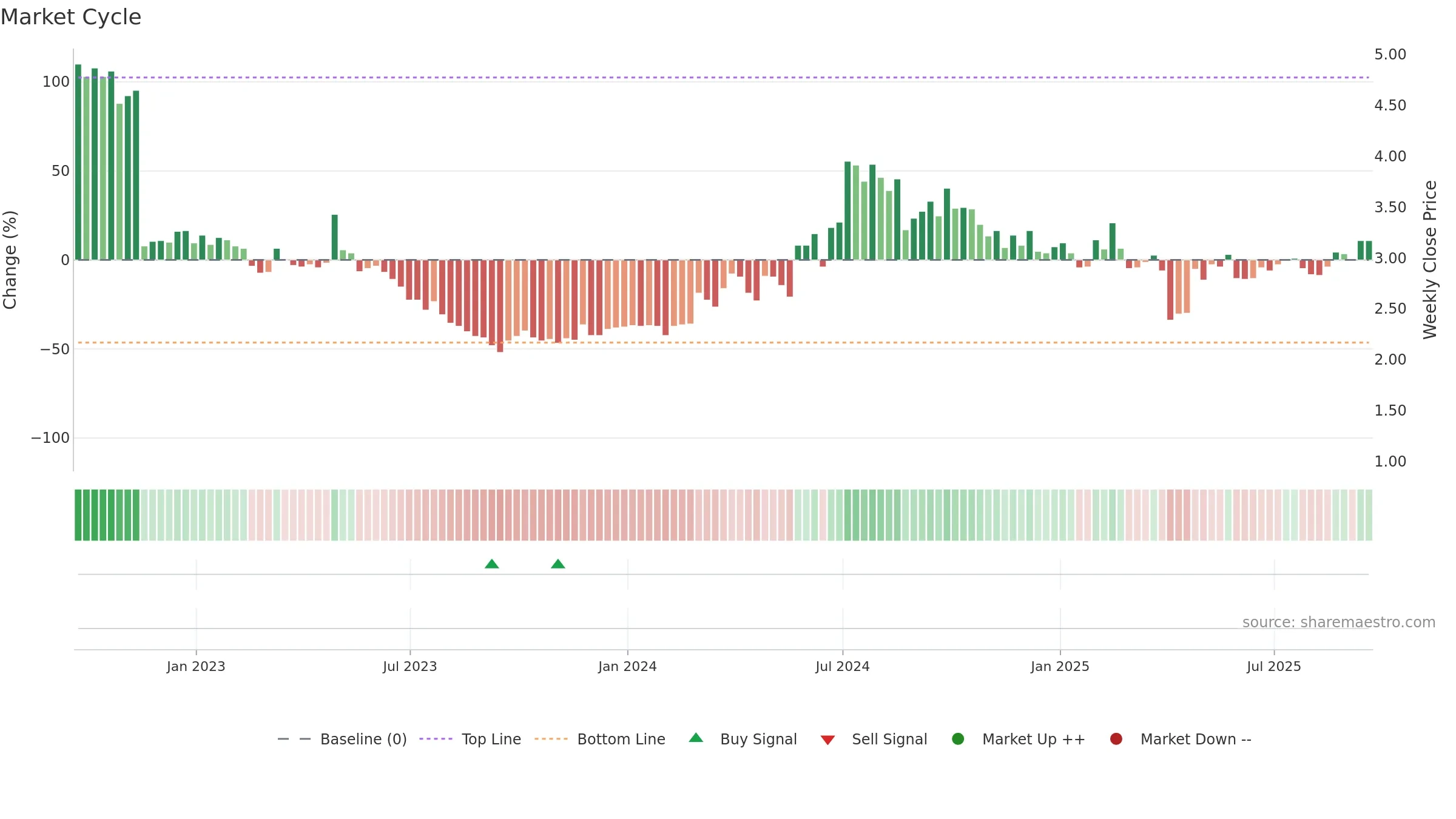
Task: Toggle the Market Down -- legend label
Action: click(1196, 740)
